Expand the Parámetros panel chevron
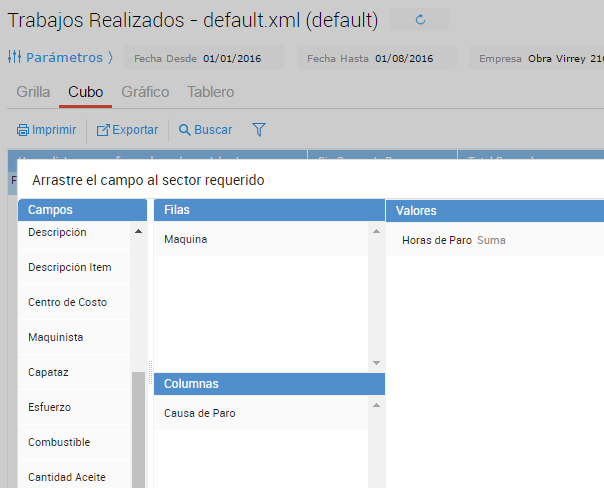This screenshot has width=604, height=488. [x=110, y=58]
